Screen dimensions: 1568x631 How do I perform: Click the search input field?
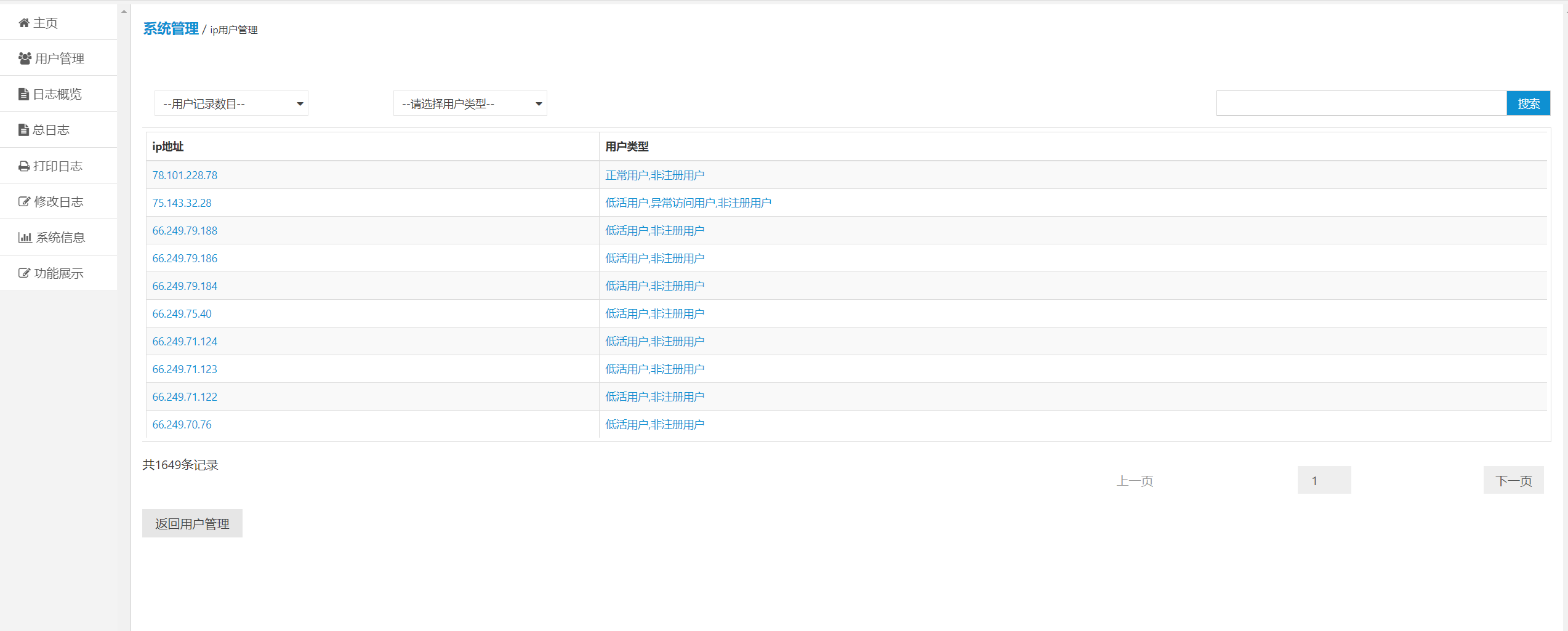[x=1362, y=103]
